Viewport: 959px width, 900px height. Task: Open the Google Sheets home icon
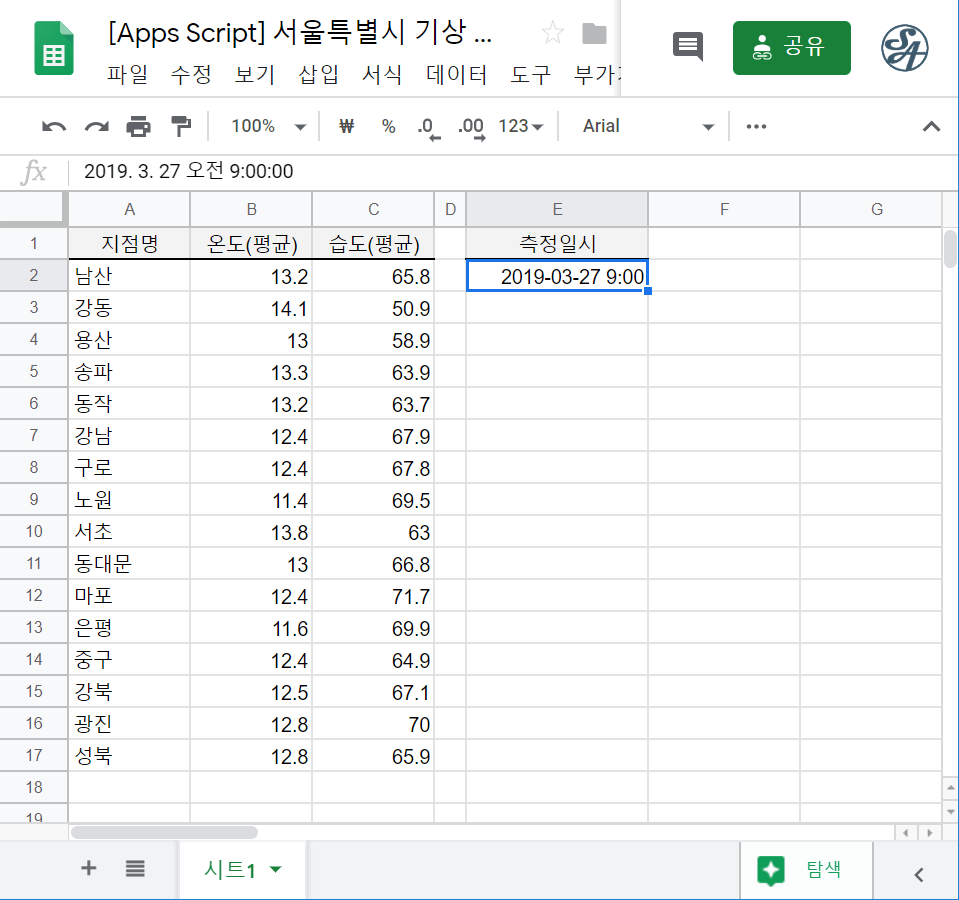[x=54, y=48]
